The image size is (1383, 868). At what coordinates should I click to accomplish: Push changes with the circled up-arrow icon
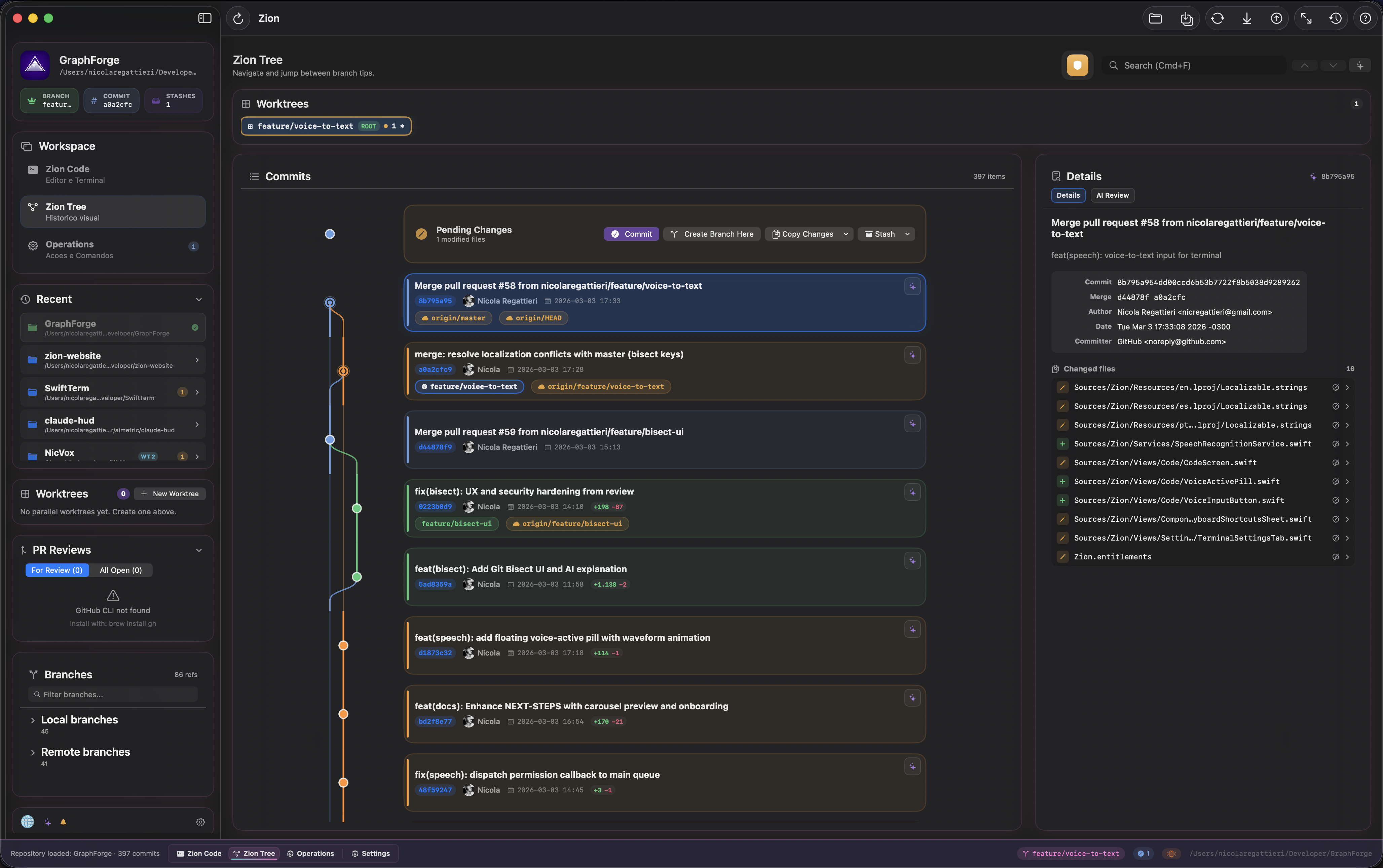(1276, 18)
